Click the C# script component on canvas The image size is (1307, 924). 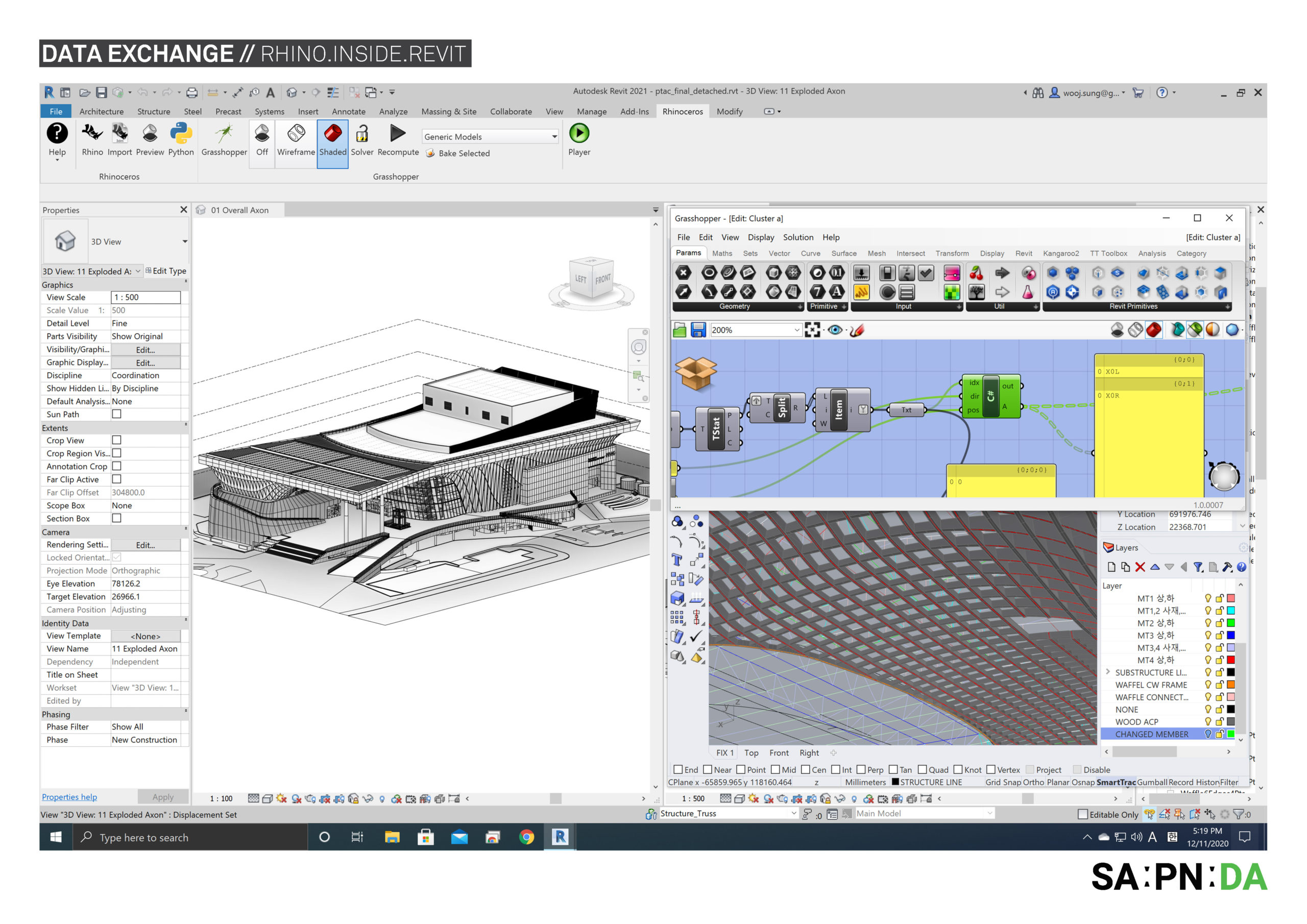coord(991,397)
